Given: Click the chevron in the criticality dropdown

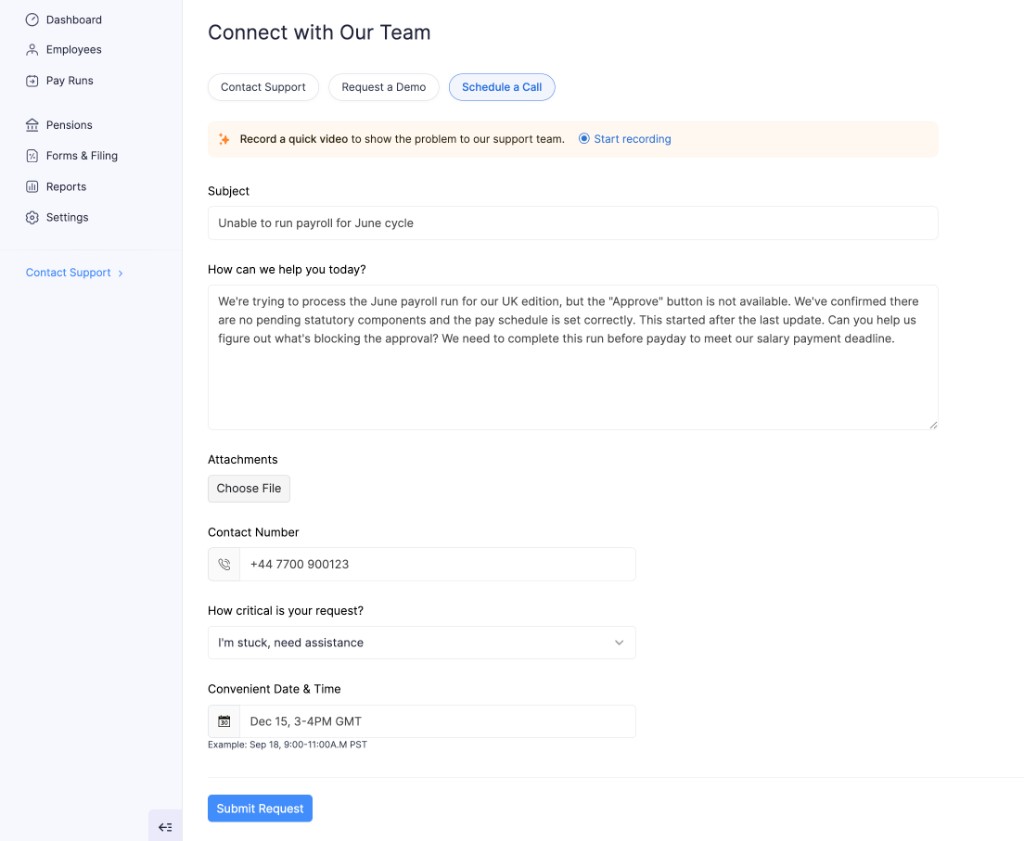Looking at the screenshot, I should pos(619,643).
